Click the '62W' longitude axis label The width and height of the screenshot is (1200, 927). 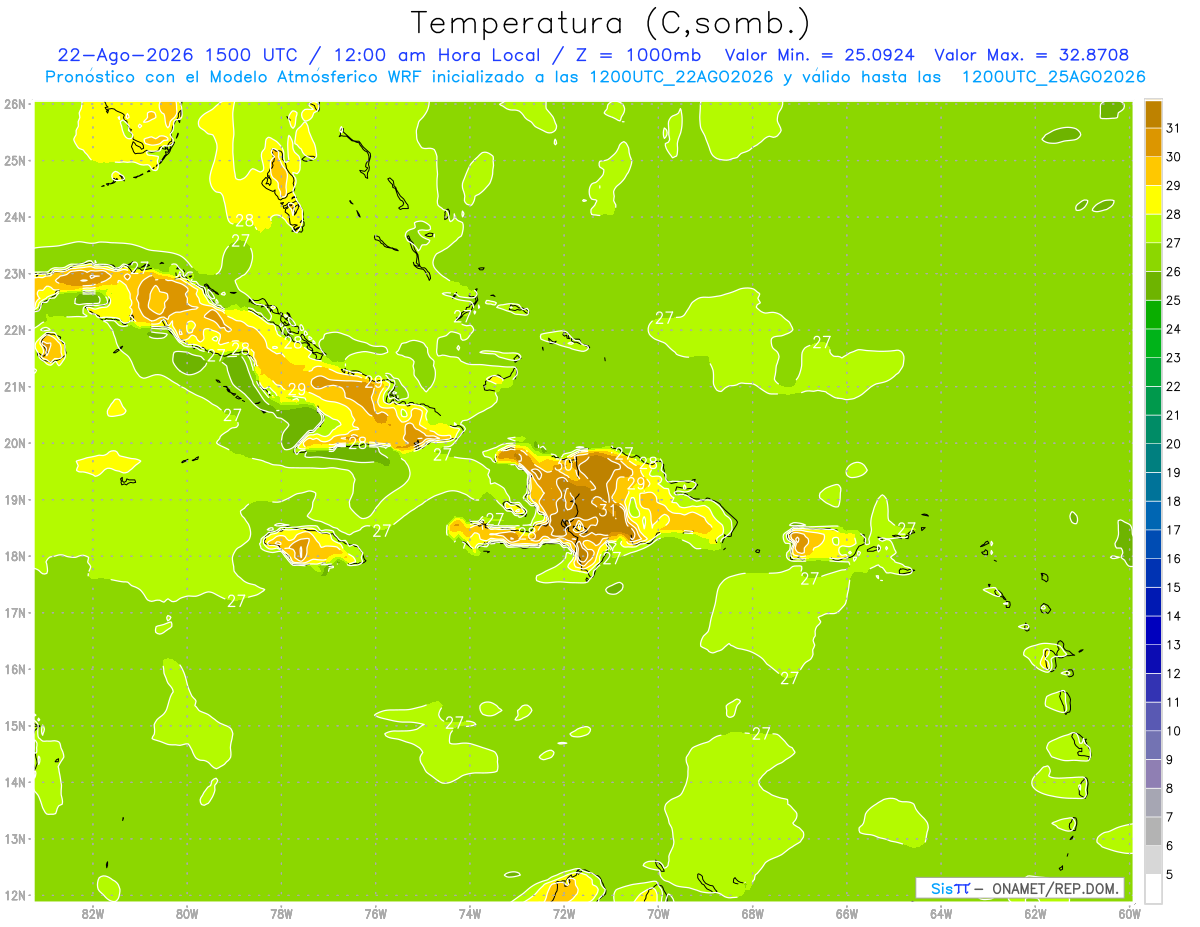click(x=1035, y=913)
